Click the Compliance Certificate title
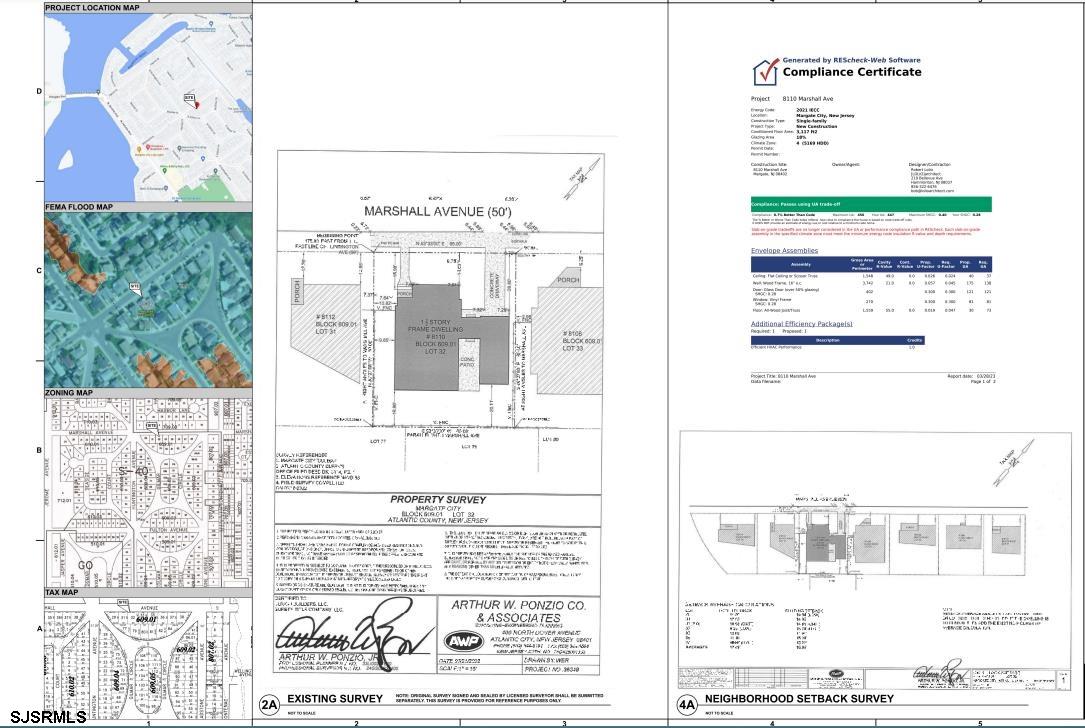The height and width of the screenshot is (728, 1085). (851, 72)
